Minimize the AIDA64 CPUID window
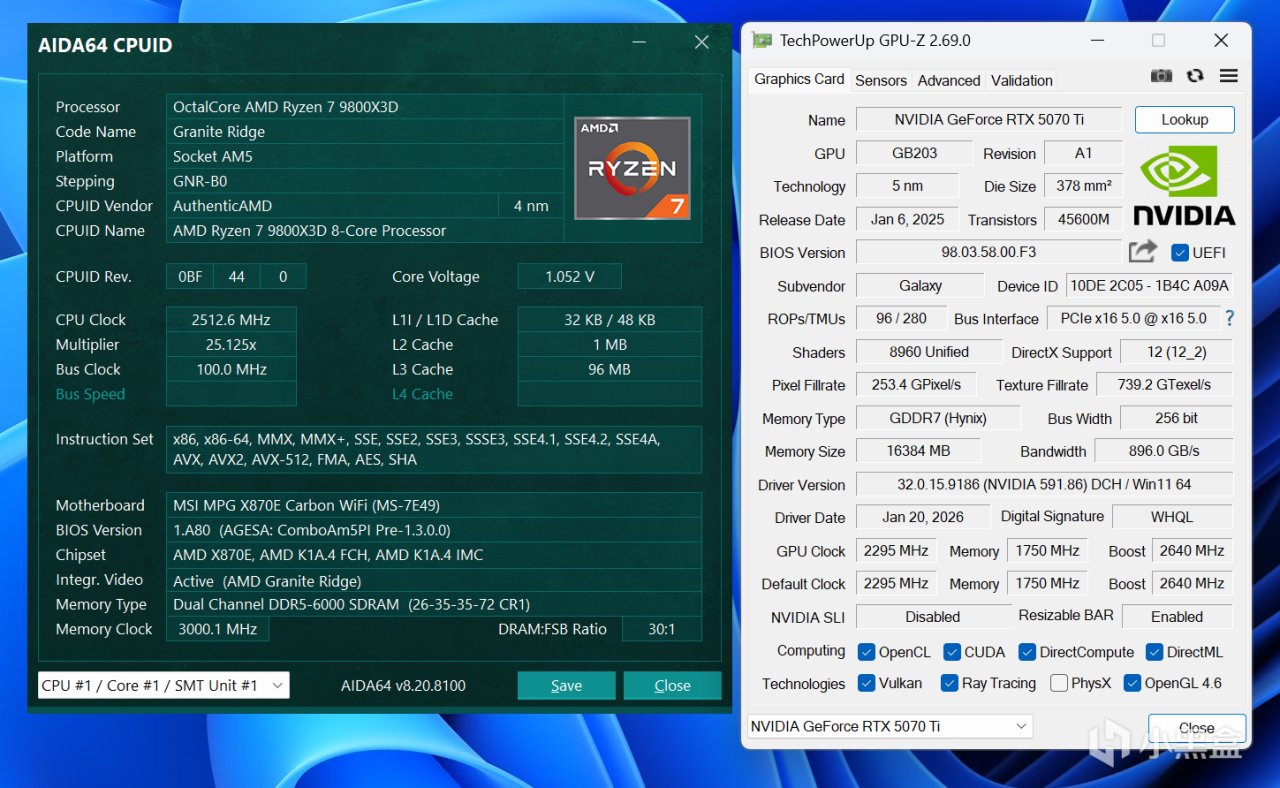Screen dimensions: 1280x788 (640, 42)
